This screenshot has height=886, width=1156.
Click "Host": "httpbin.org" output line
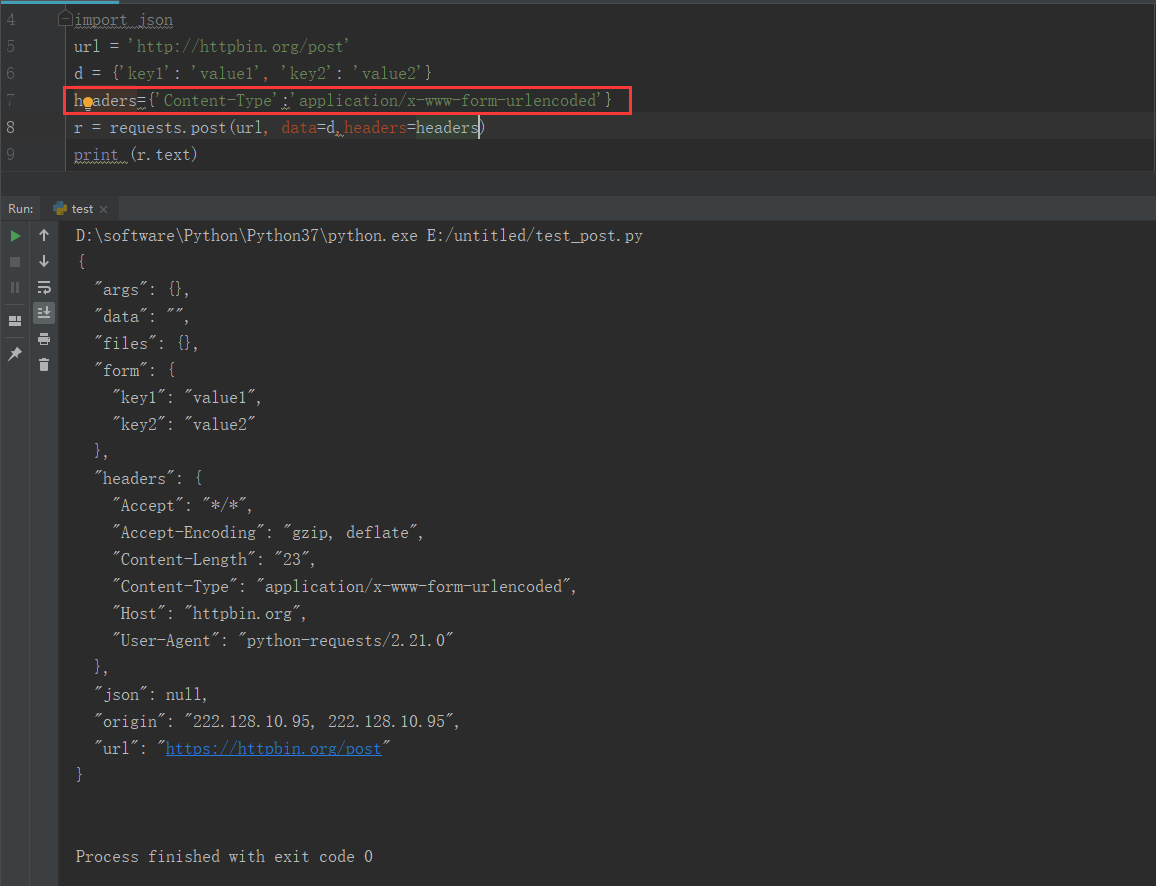point(209,614)
